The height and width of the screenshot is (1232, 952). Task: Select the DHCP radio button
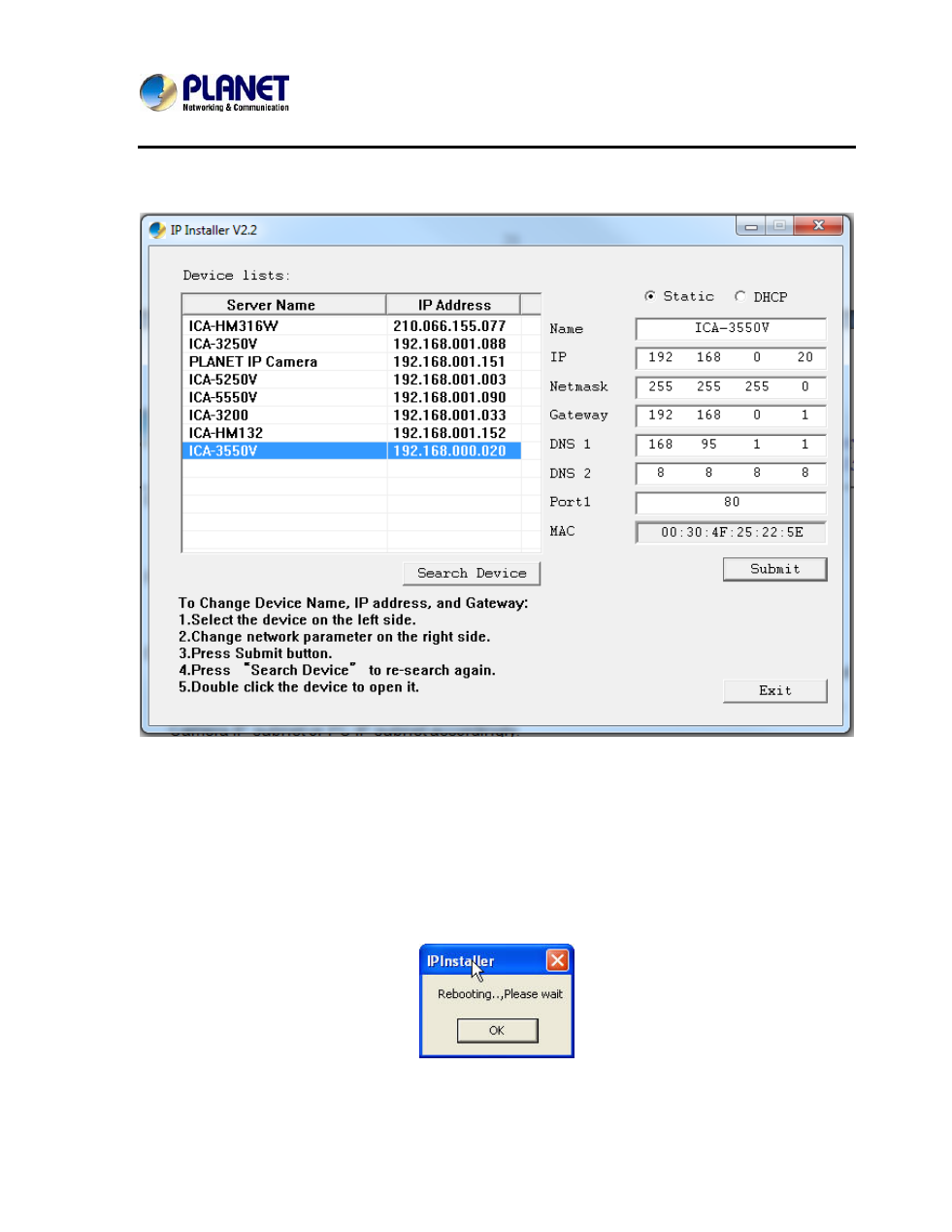pos(740,296)
